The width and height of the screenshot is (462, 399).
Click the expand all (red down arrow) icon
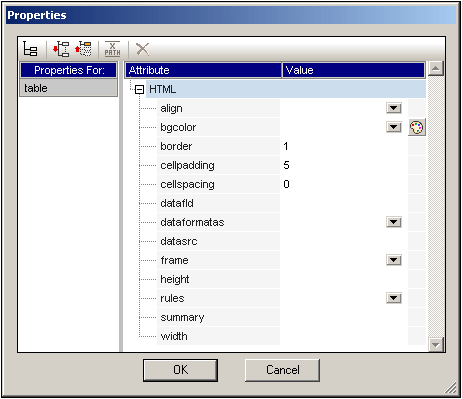pos(61,49)
